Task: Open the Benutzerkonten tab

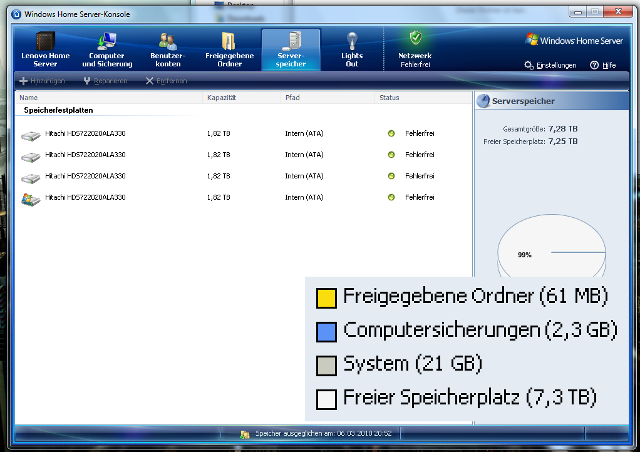Action: coord(168,49)
